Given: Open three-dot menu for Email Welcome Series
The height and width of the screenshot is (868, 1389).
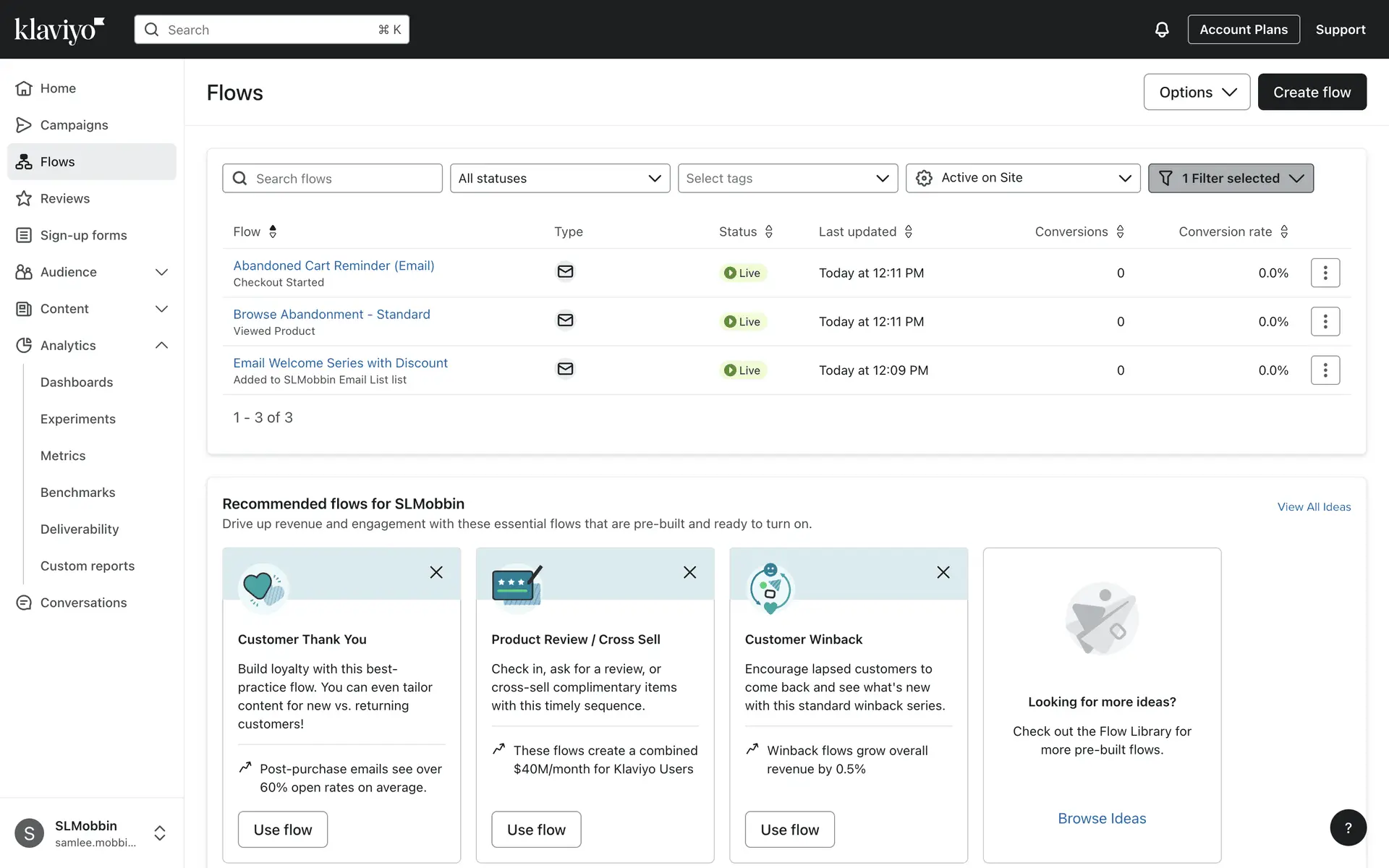Looking at the screenshot, I should (1325, 370).
